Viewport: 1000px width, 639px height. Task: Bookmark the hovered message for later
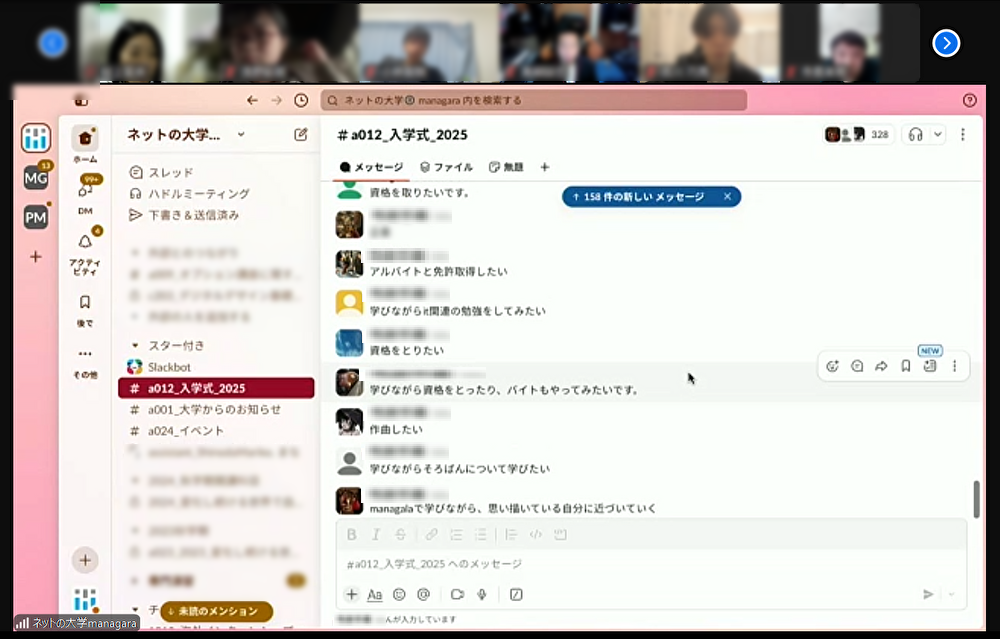pyautogui.click(x=906, y=366)
